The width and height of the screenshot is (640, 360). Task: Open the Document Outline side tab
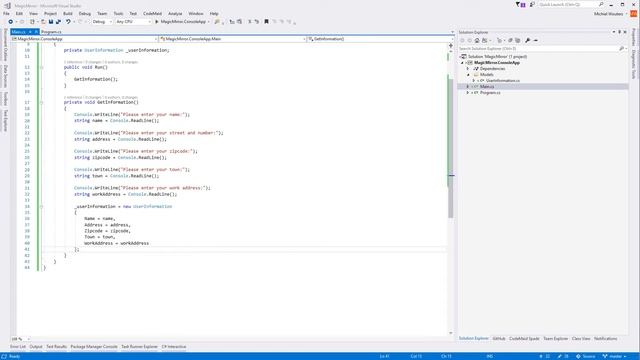click(5, 45)
